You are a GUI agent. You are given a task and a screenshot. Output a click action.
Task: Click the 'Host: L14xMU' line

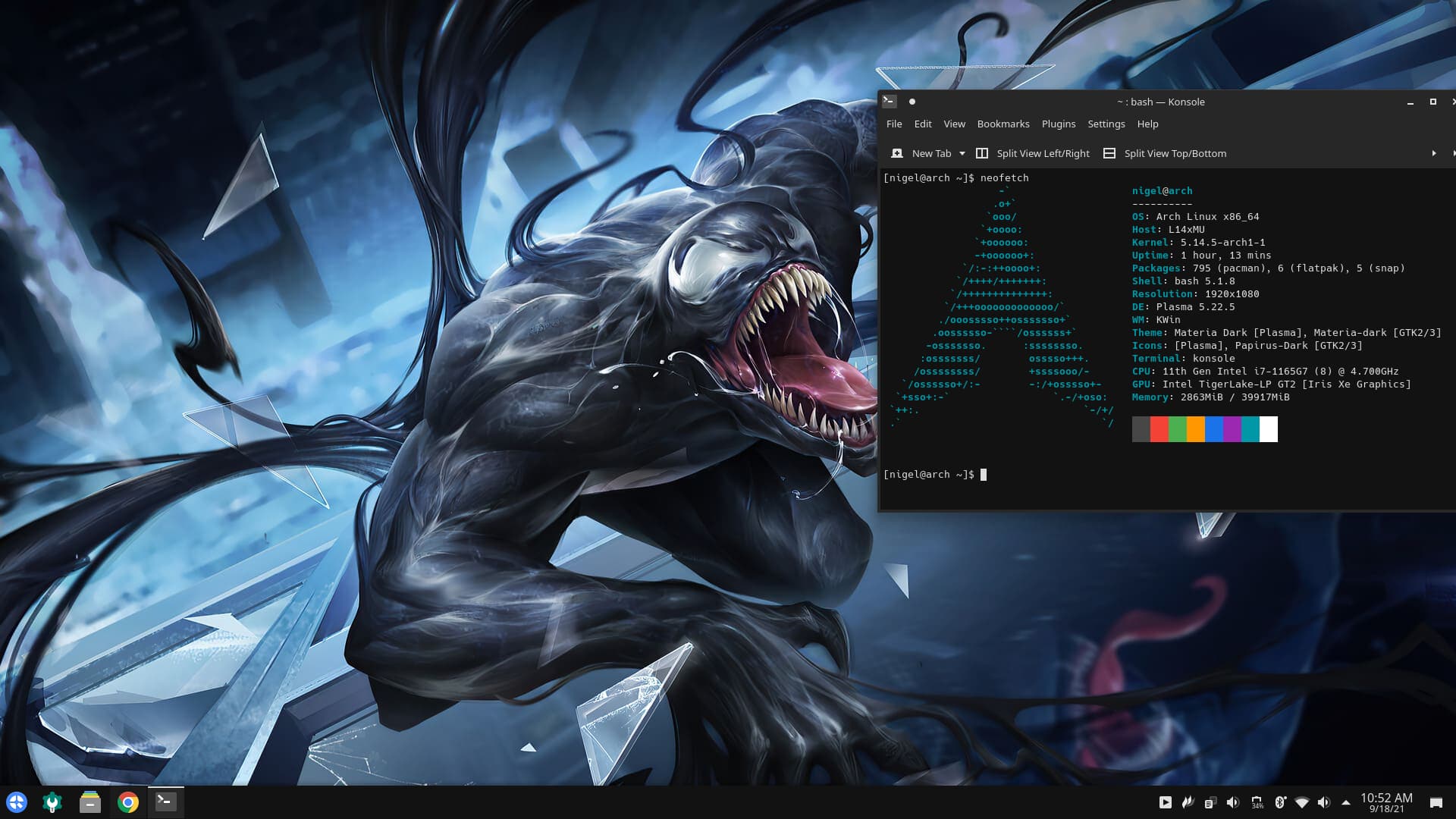[x=1169, y=230]
